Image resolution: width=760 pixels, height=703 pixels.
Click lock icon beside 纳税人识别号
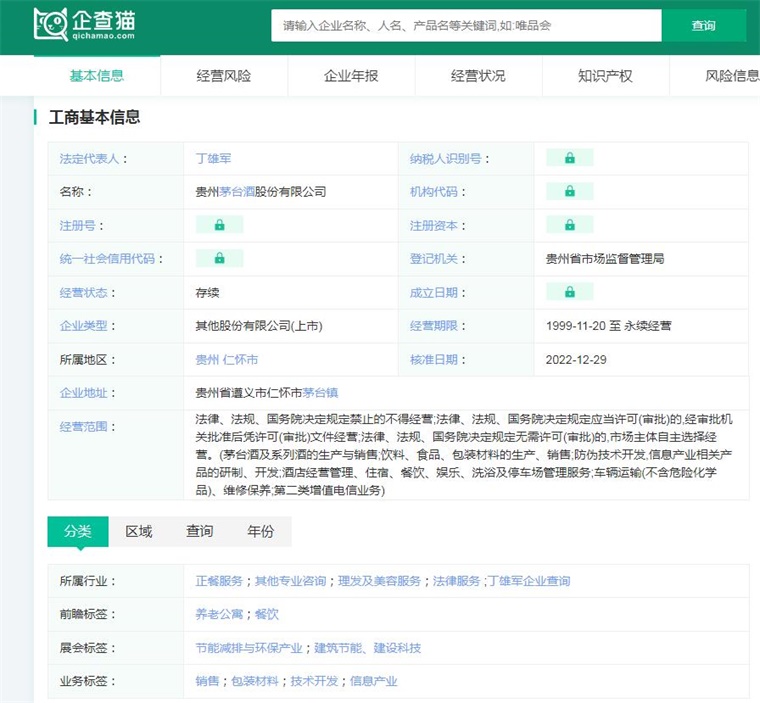(x=569, y=158)
